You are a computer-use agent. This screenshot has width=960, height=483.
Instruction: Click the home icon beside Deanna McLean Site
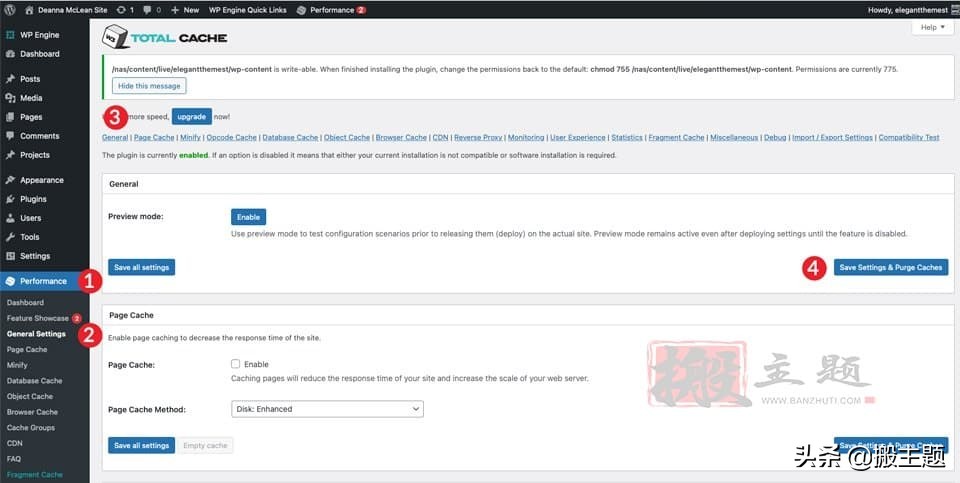point(29,10)
